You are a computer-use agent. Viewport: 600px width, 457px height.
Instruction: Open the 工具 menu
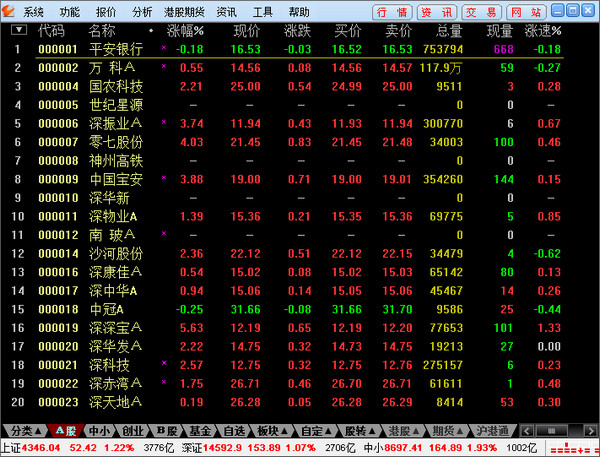pos(262,12)
